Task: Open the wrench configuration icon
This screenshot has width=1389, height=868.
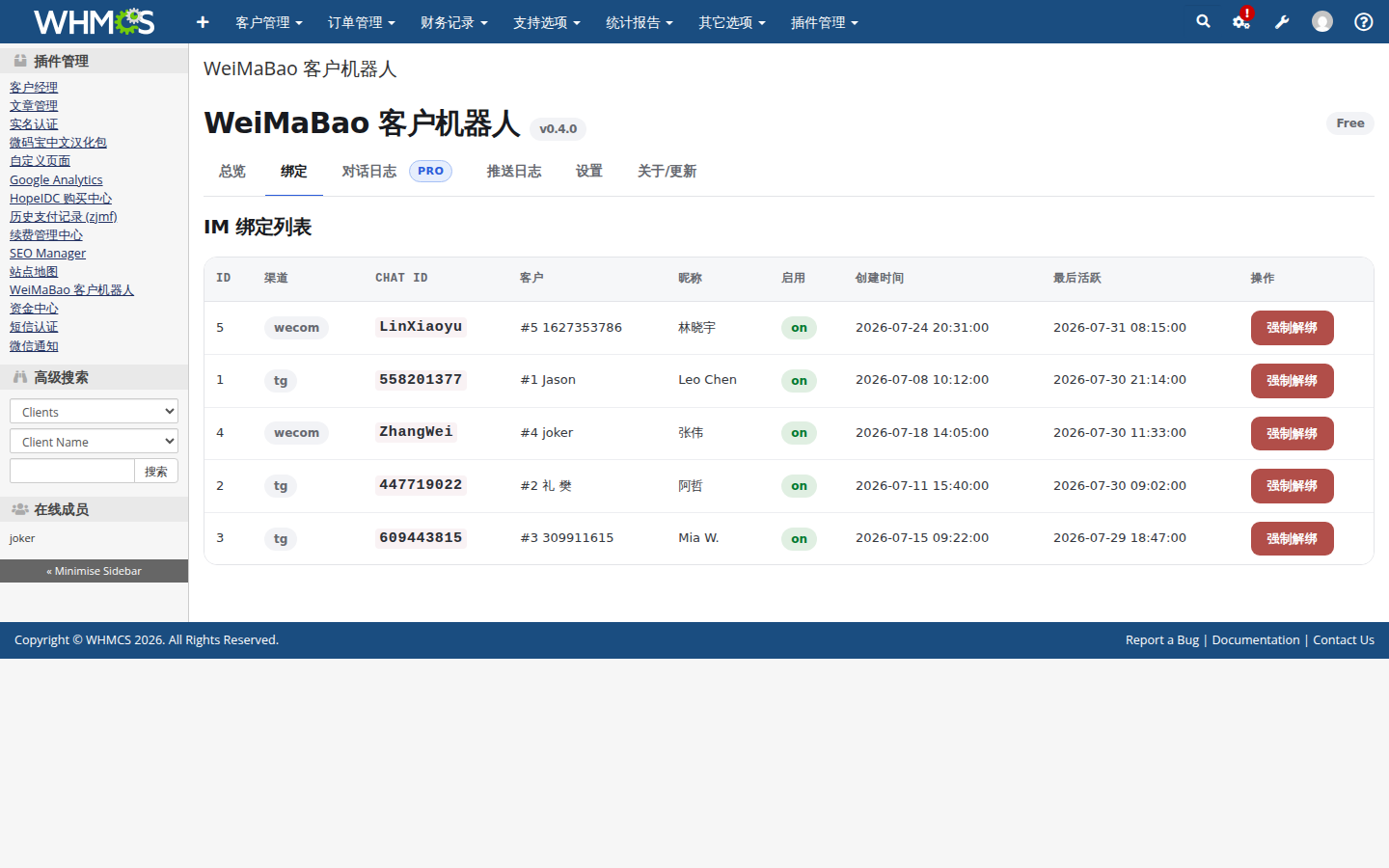Action: (1282, 21)
